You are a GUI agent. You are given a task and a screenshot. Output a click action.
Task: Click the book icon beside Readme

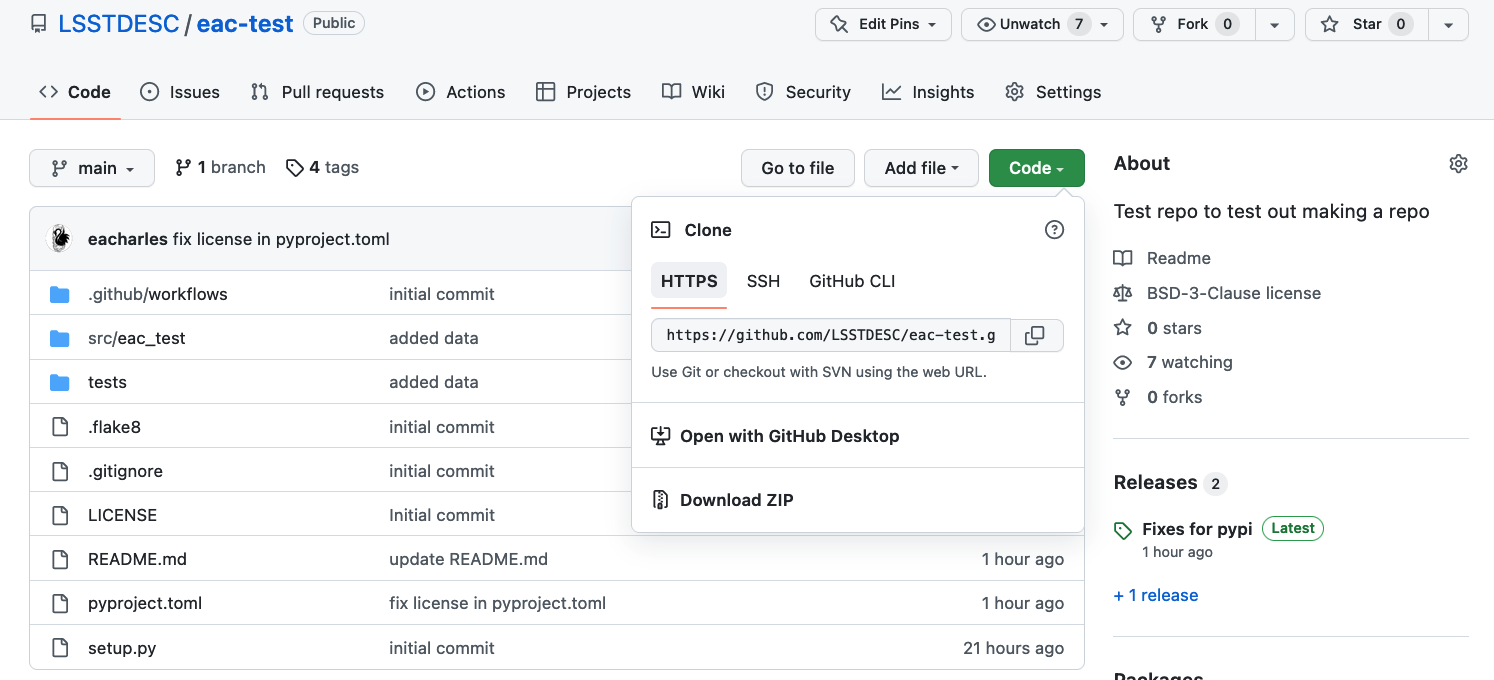click(x=1123, y=258)
